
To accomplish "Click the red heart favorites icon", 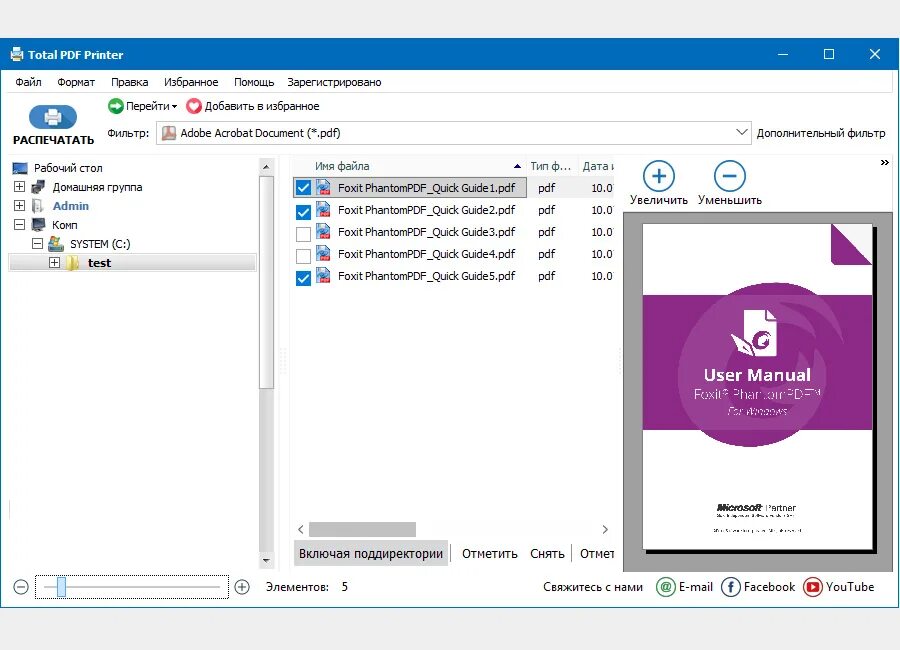I will [194, 106].
